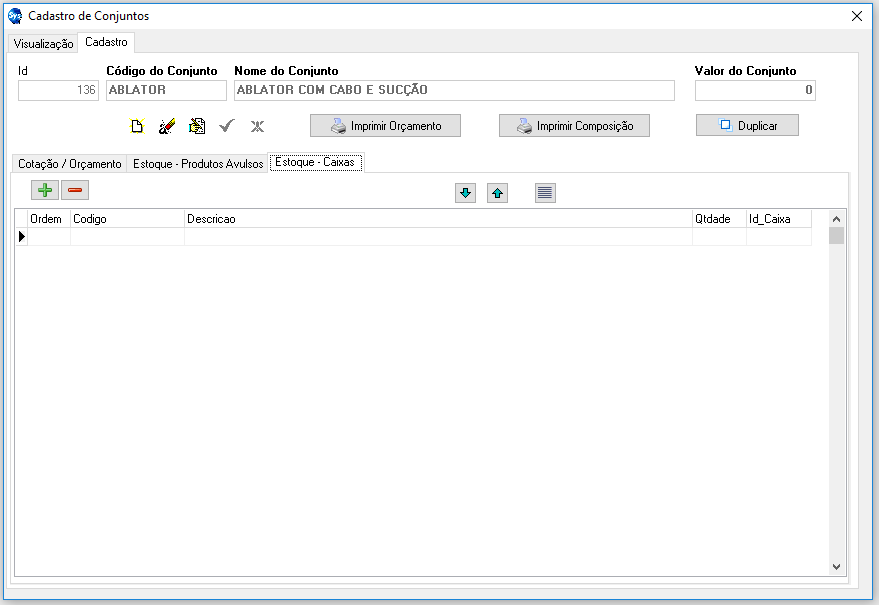Move item up with the up arrow button
The image size is (879, 605).
click(x=498, y=193)
